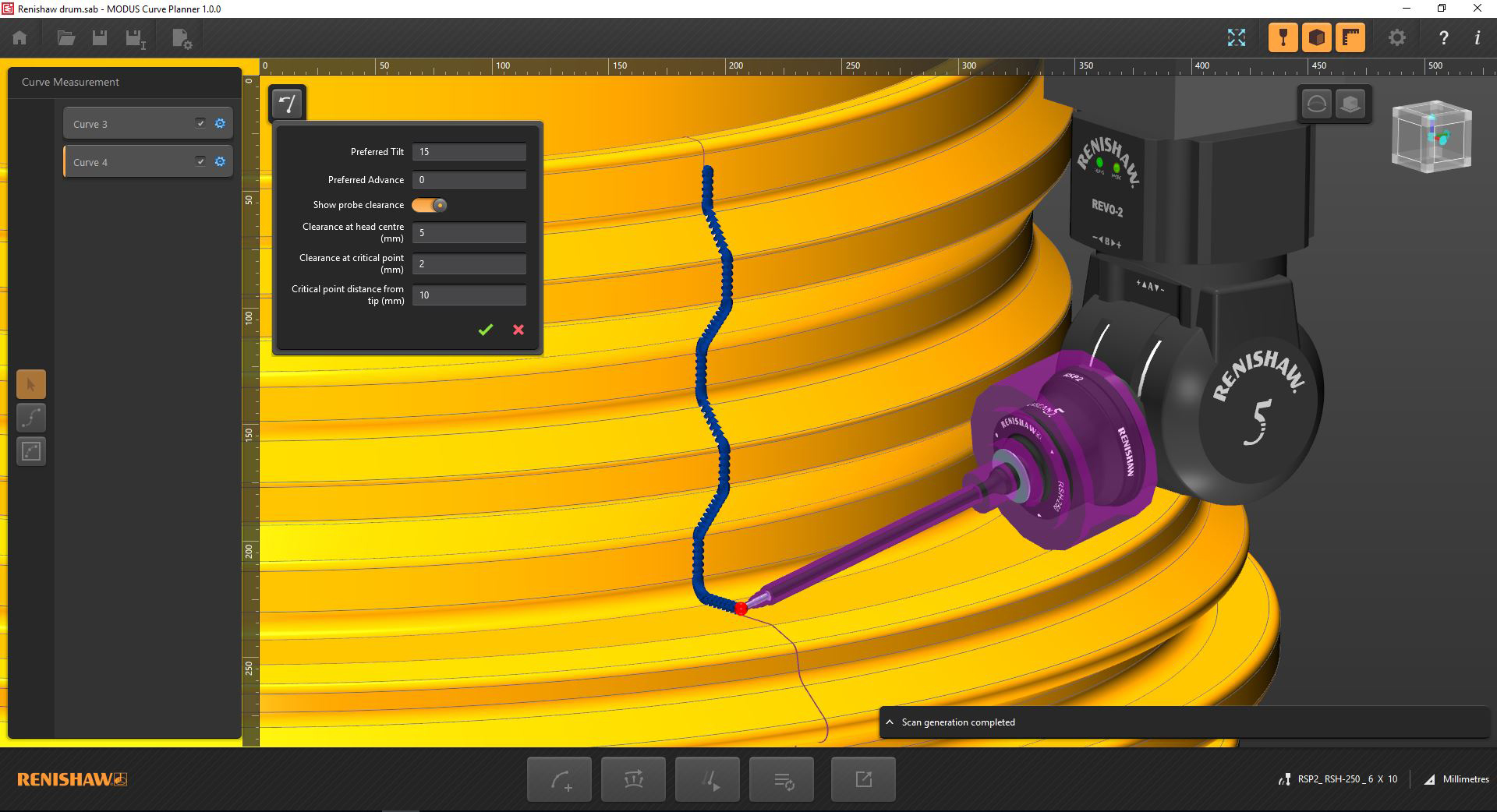Click the export icon in bottom toolbar
Screen dimensions: 1497x812
coord(863,779)
